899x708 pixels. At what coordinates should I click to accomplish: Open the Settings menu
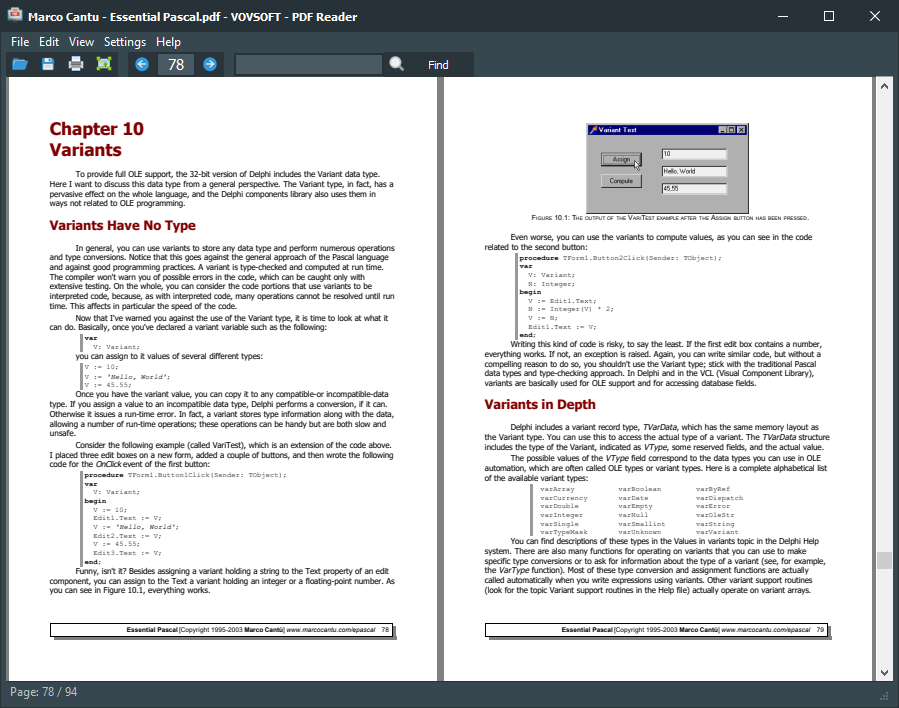pos(125,41)
